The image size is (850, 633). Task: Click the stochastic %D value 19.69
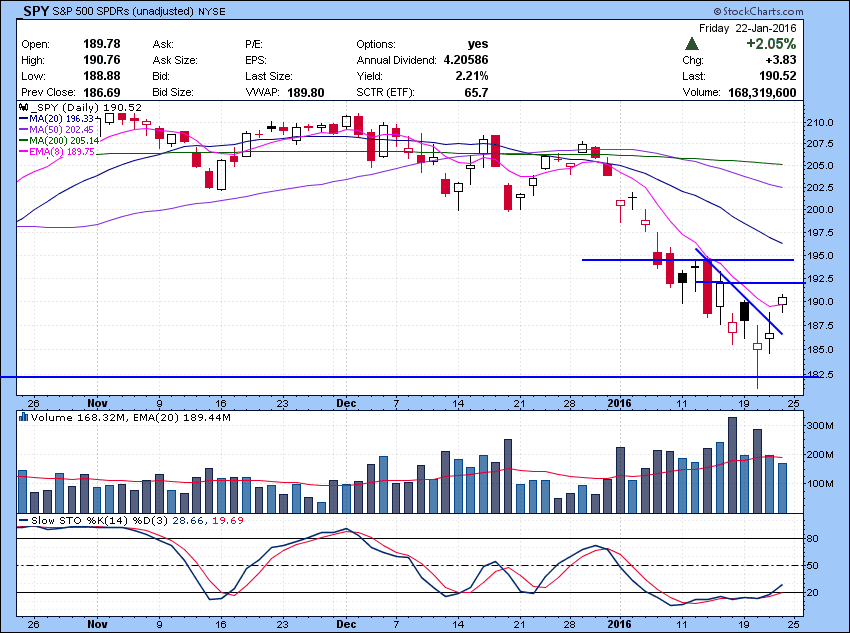pos(228,520)
